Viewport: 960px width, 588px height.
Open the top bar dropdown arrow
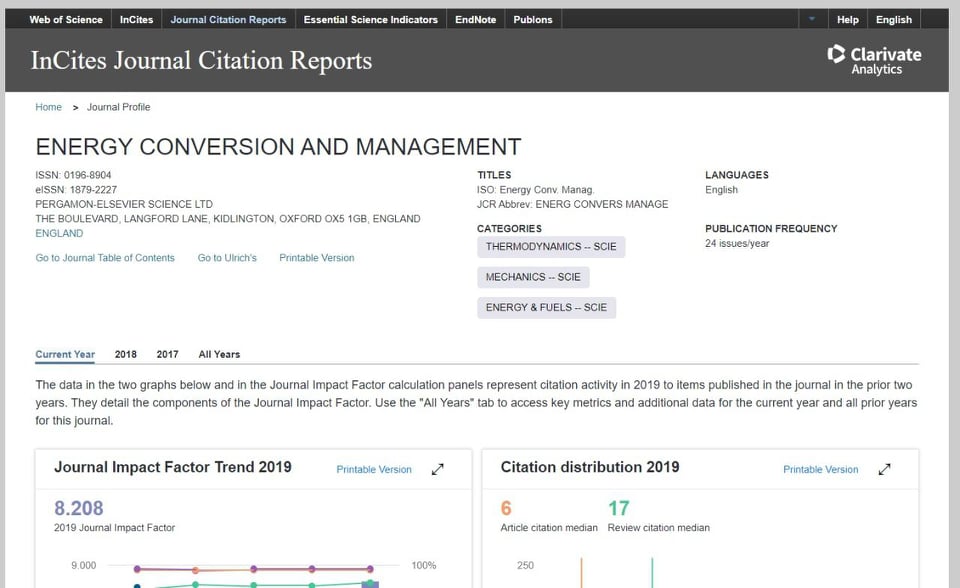click(812, 19)
